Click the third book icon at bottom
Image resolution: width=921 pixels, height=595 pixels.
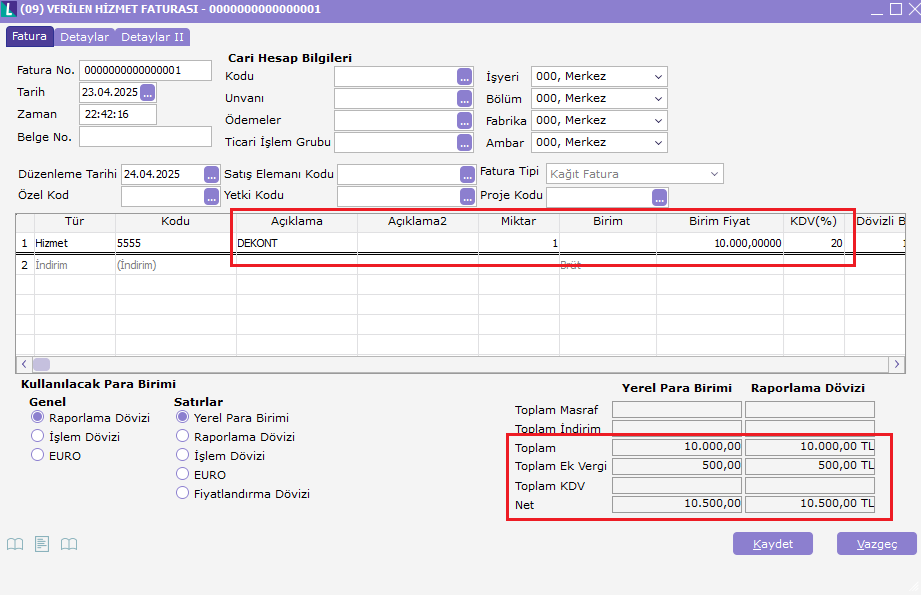click(69, 544)
